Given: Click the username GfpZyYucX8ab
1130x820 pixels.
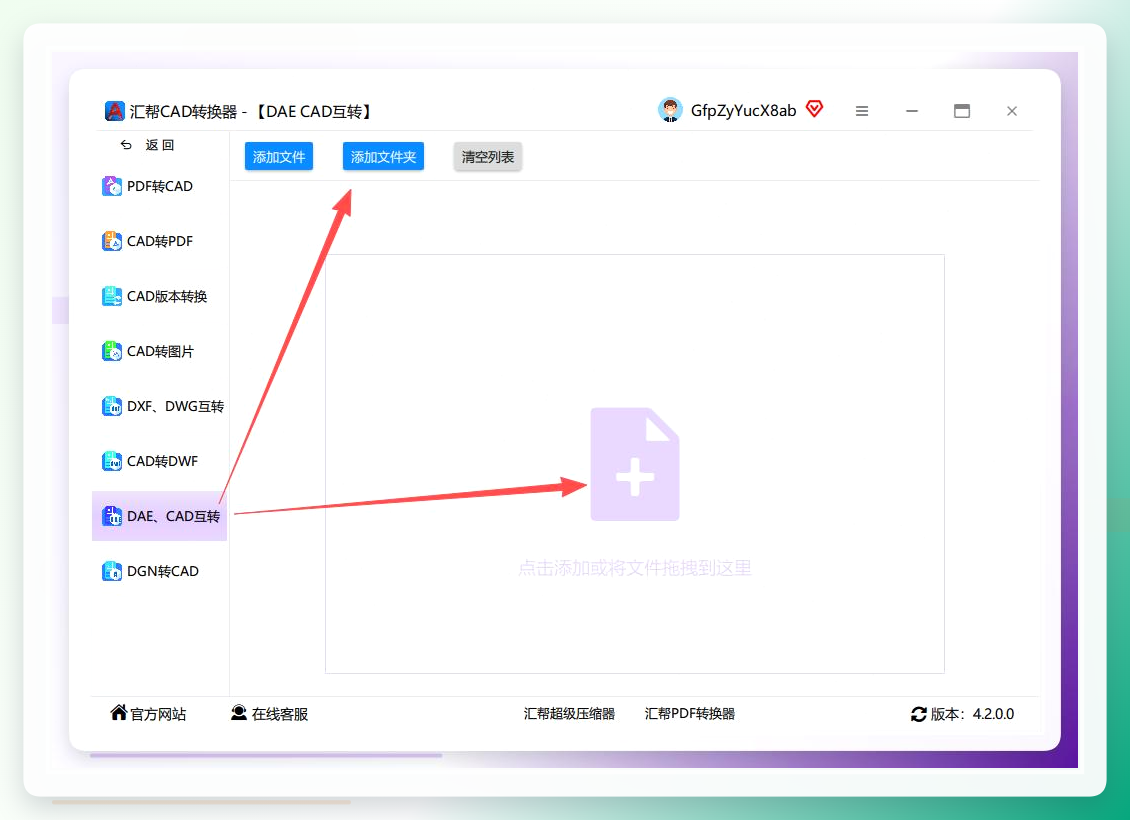Looking at the screenshot, I should [x=744, y=110].
